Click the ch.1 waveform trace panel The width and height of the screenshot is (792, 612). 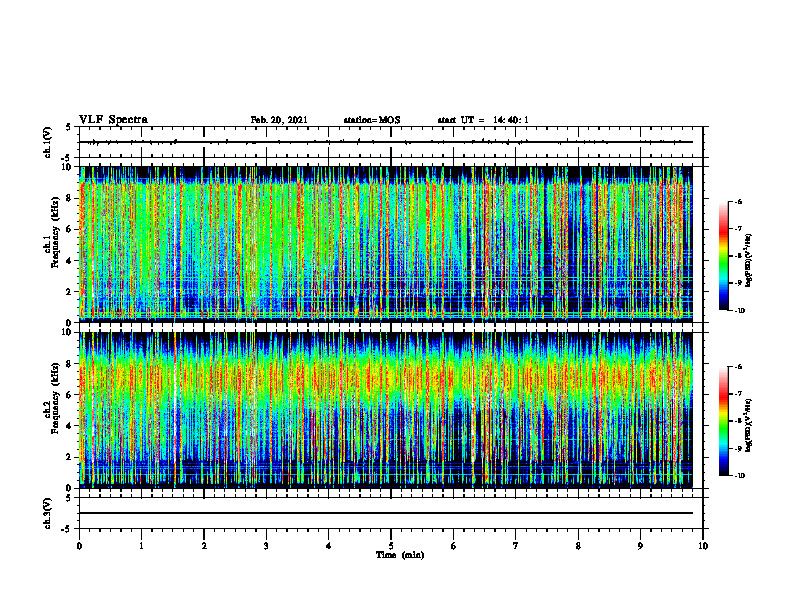(x=391, y=142)
